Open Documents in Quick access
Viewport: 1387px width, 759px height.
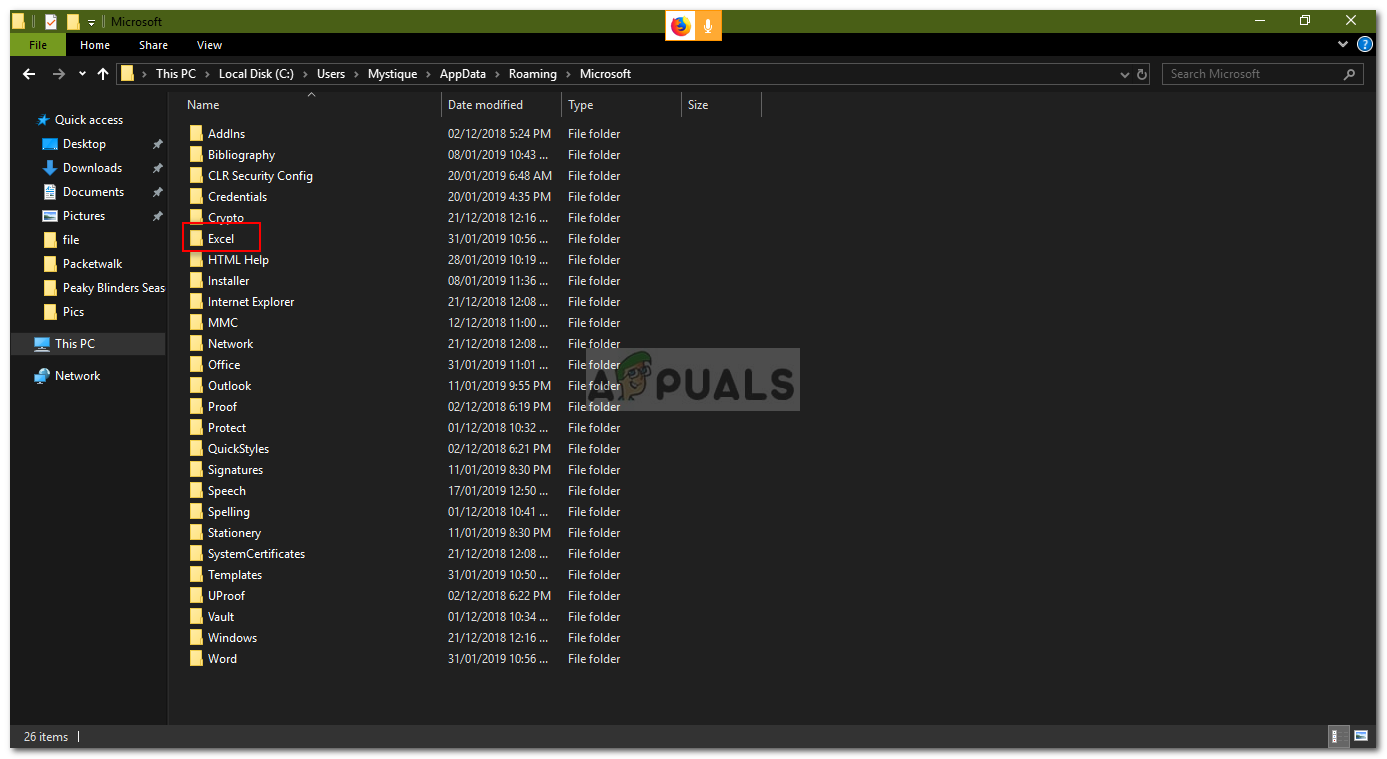(93, 192)
